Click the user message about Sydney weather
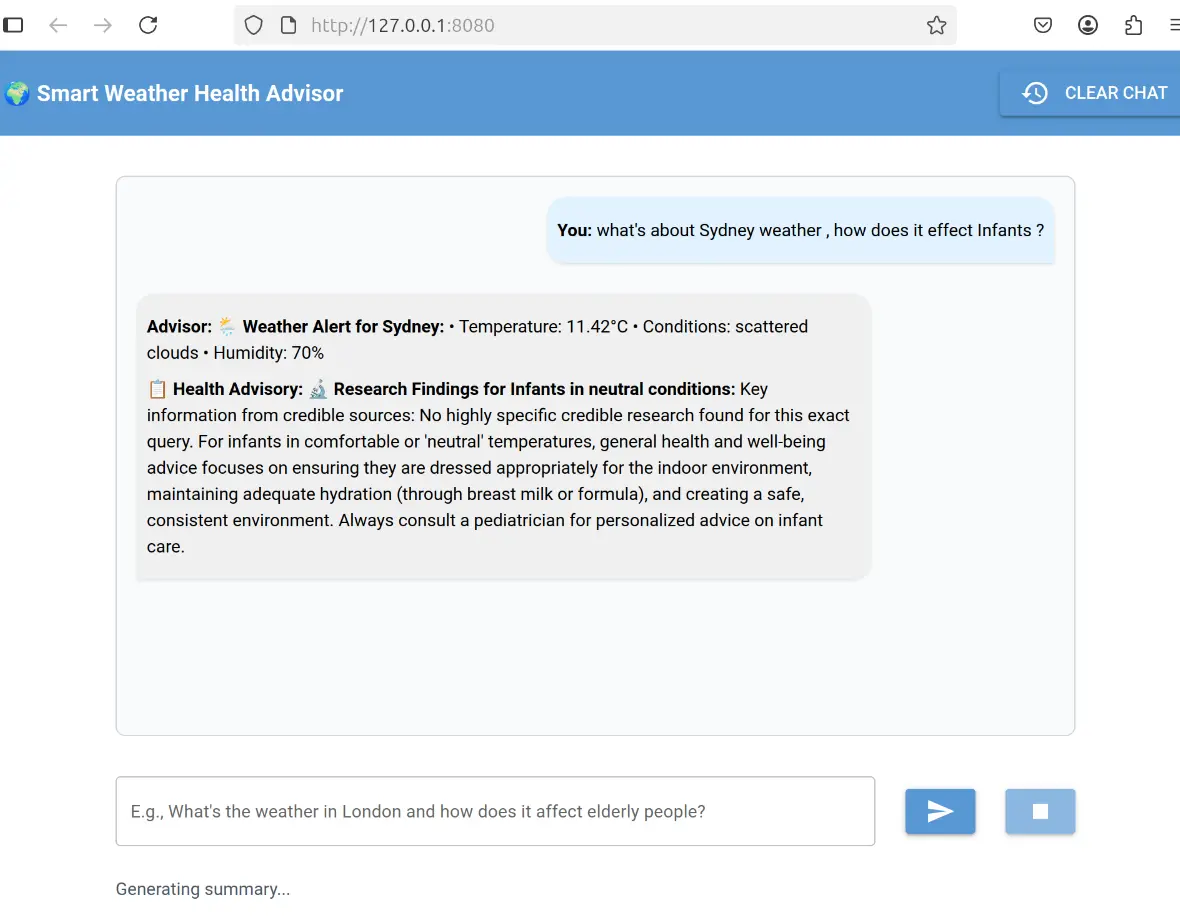 (800, 230)
